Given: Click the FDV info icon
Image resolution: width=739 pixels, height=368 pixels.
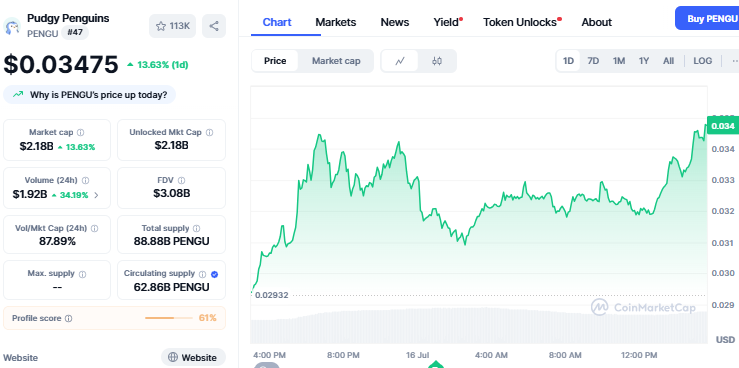Looking at the screenshot, I should click(x=181, y=180).
